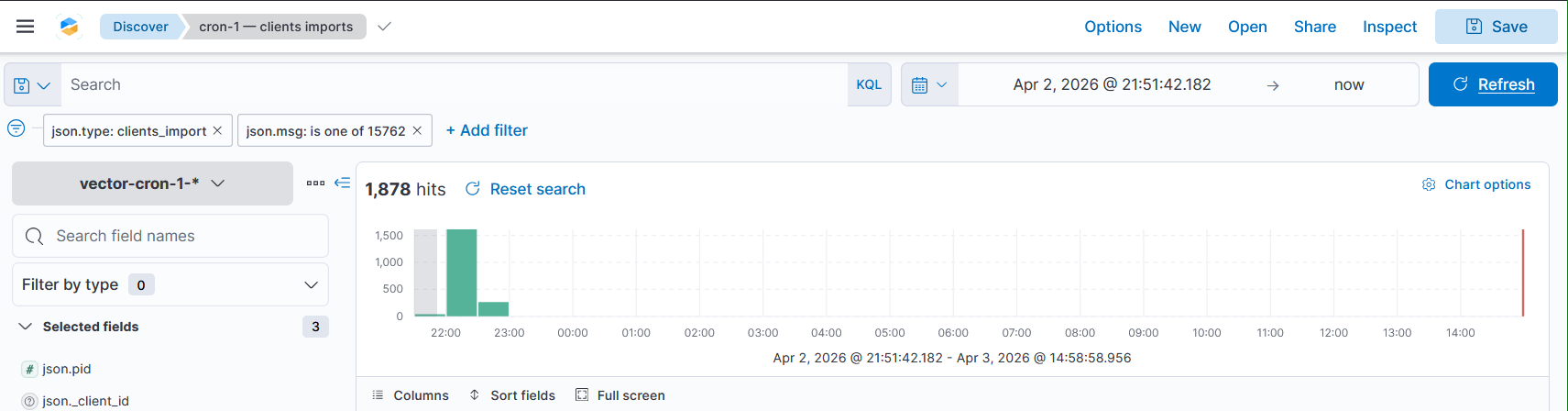
Task: Click the short green bar before 23:00
Action: (493, 309)
